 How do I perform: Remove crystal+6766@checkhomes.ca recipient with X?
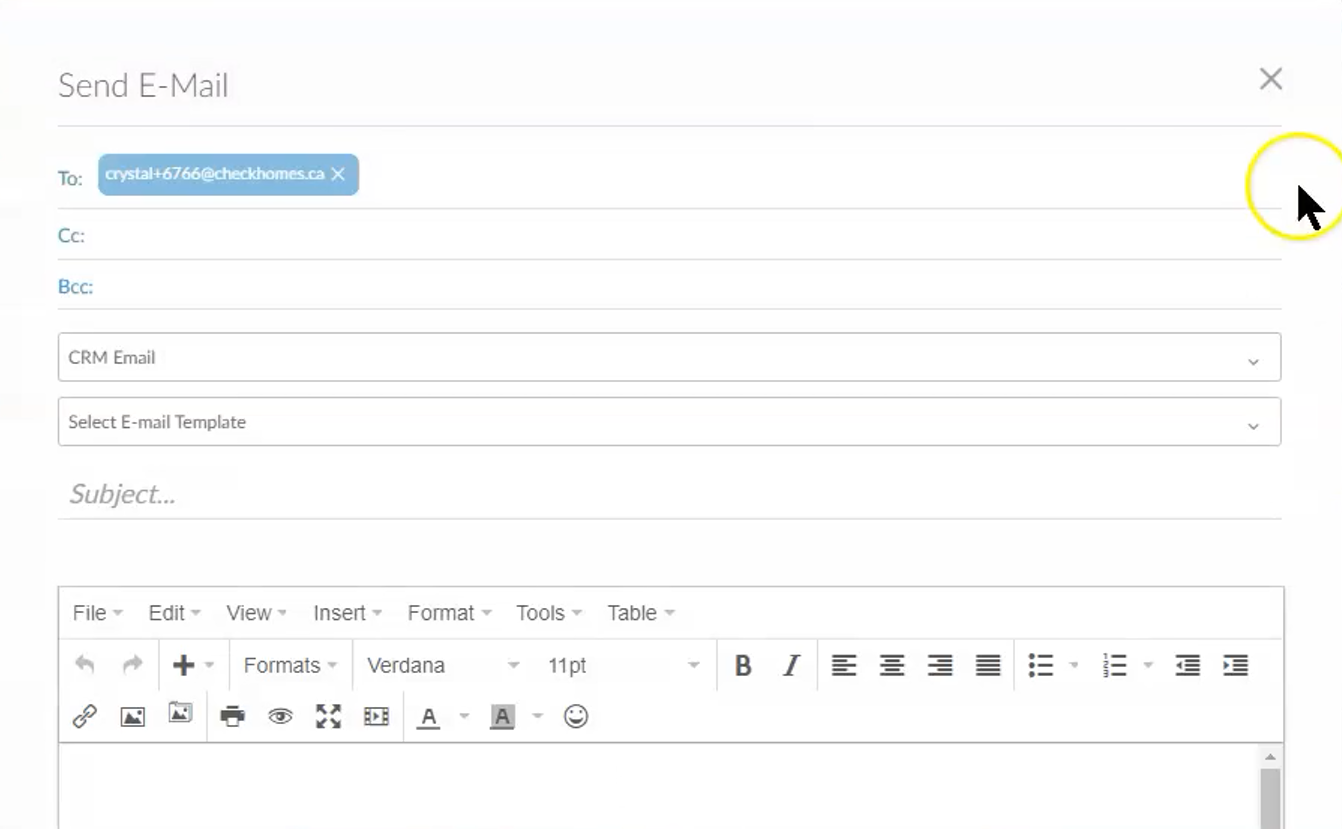(x=338, y=174)
